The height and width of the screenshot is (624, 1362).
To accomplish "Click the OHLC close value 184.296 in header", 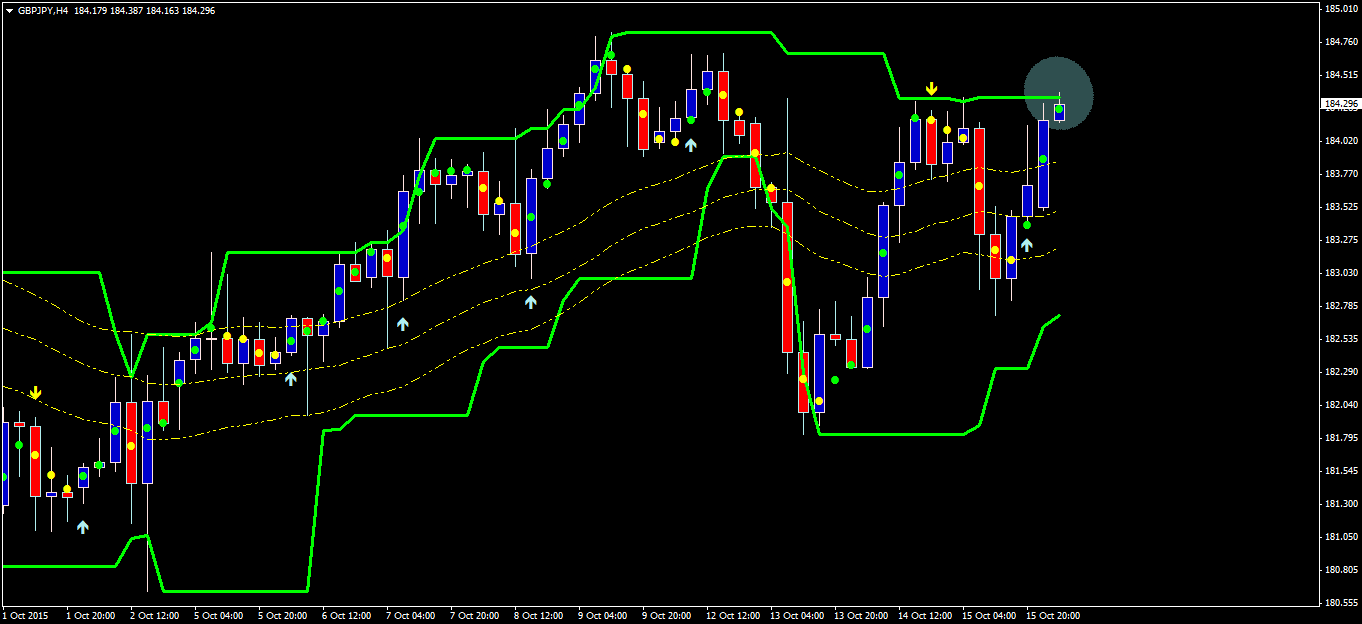I will pos(198,10).
